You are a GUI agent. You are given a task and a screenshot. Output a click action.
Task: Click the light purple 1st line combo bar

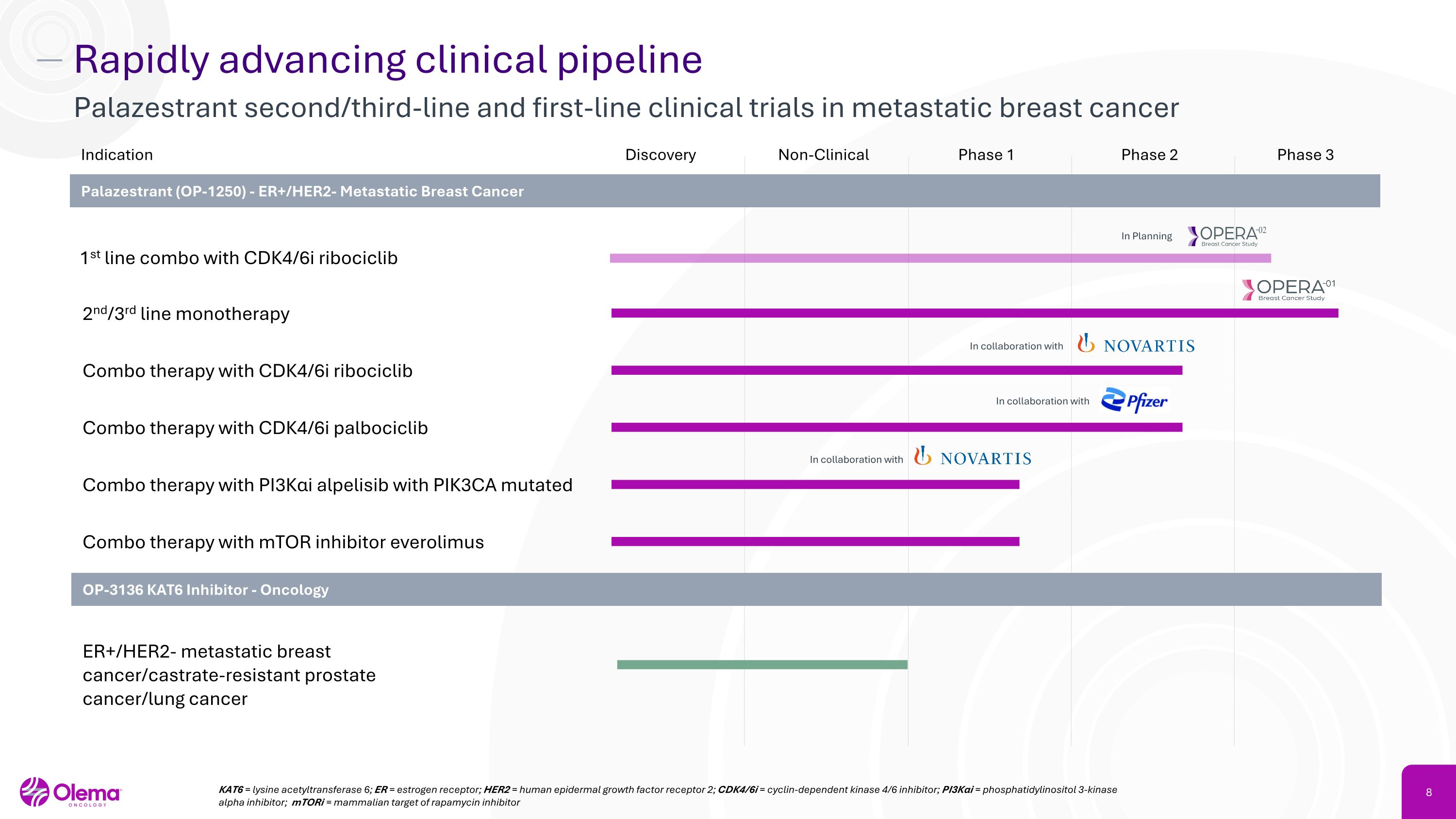pyautogui.click(x=940, y=258)
